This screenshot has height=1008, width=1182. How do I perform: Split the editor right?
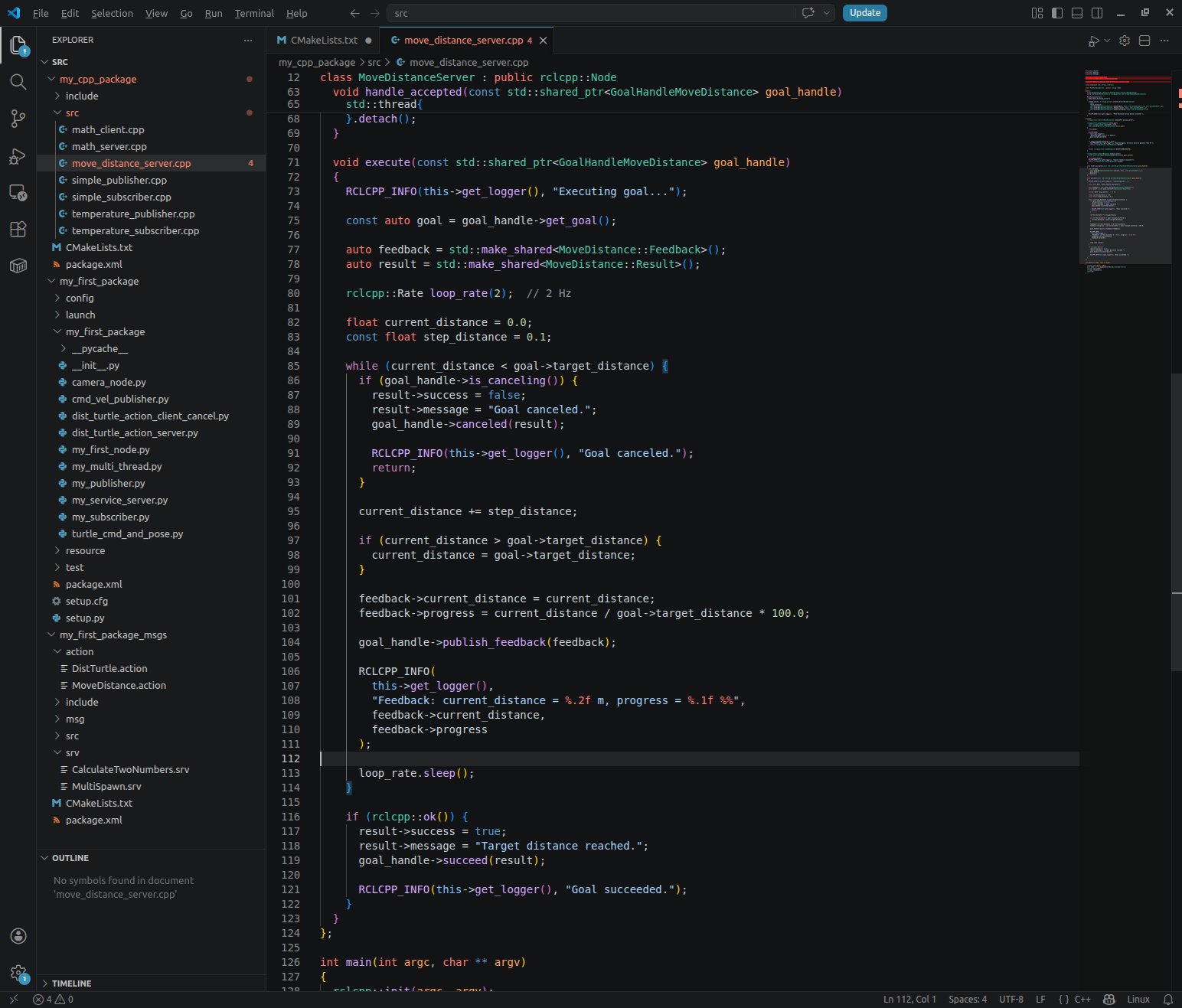coord(1144,41)
